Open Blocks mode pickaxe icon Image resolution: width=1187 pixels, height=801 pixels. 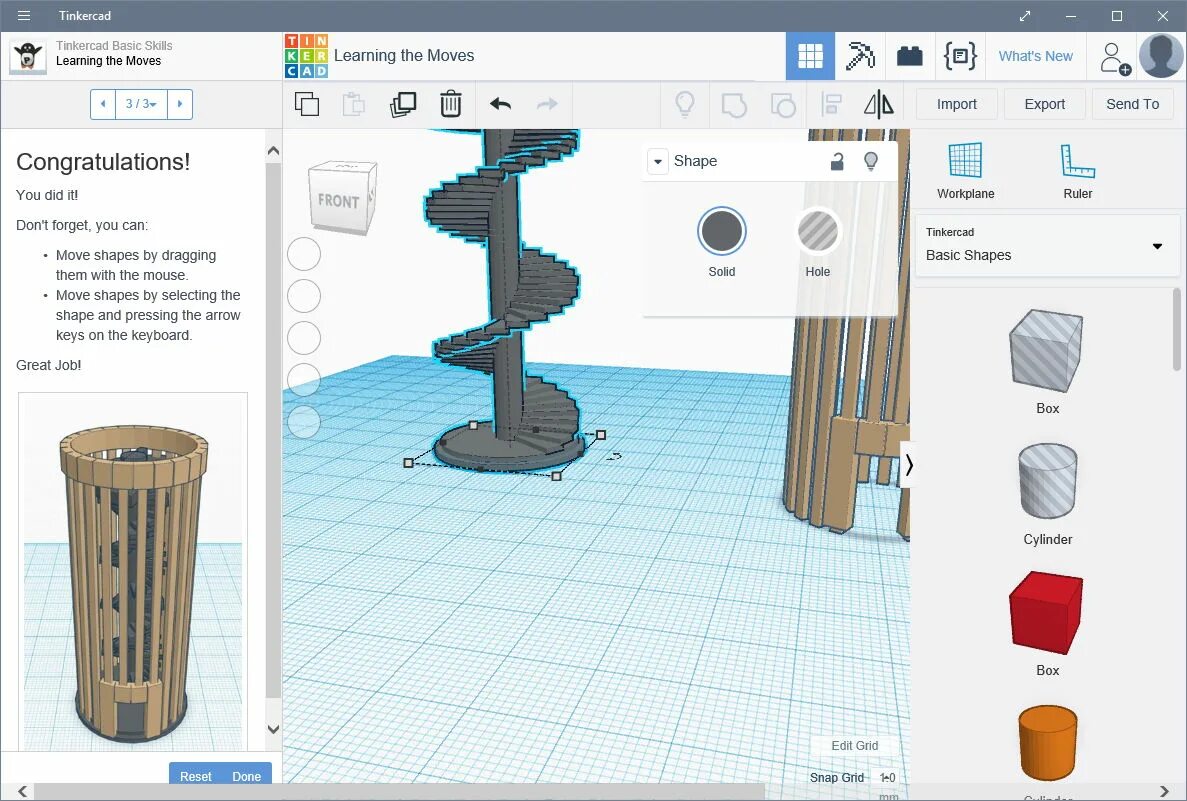coord(860,56)
